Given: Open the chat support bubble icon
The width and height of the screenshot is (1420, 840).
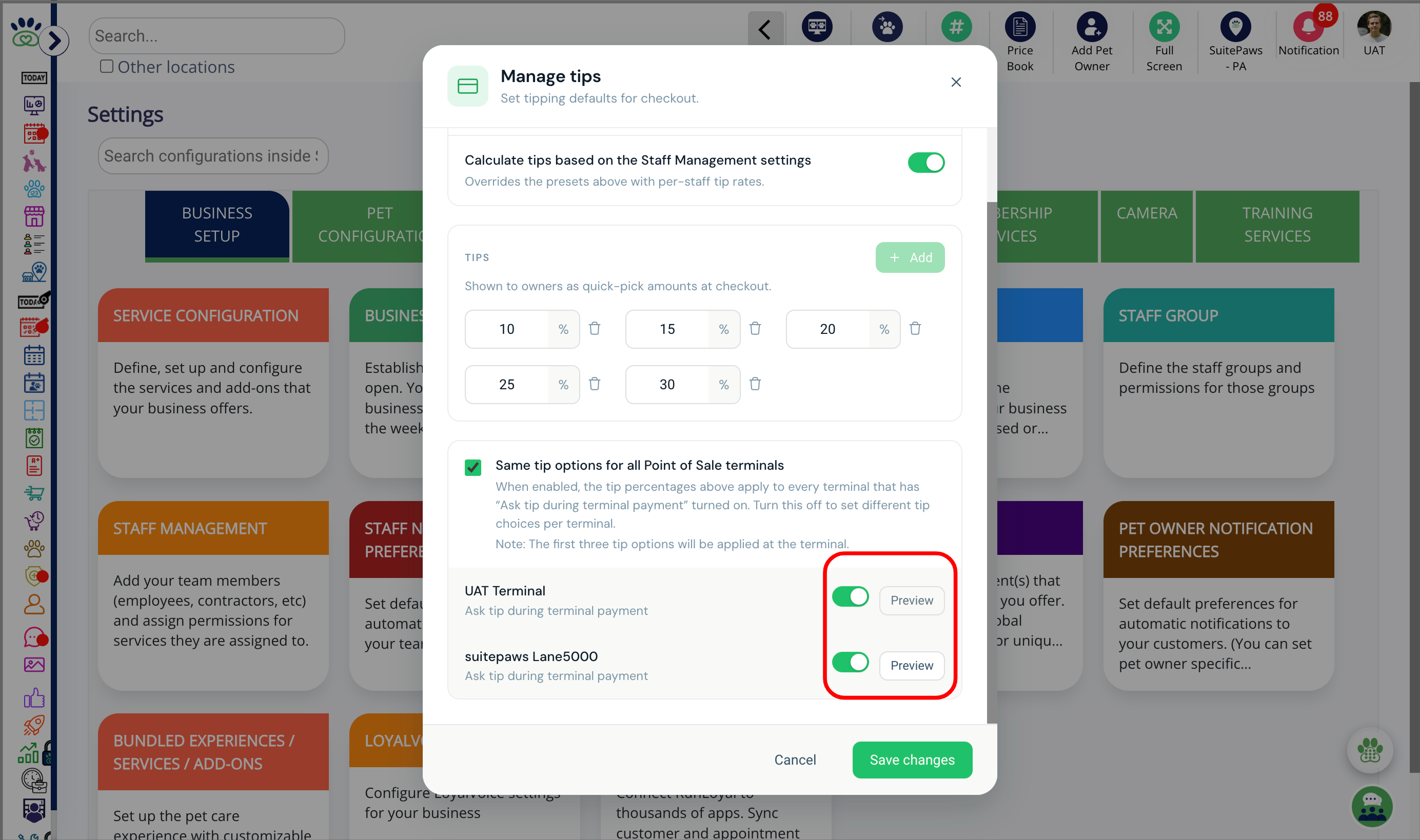Looking at the screenshot, I should click(x=1372, y=806).
